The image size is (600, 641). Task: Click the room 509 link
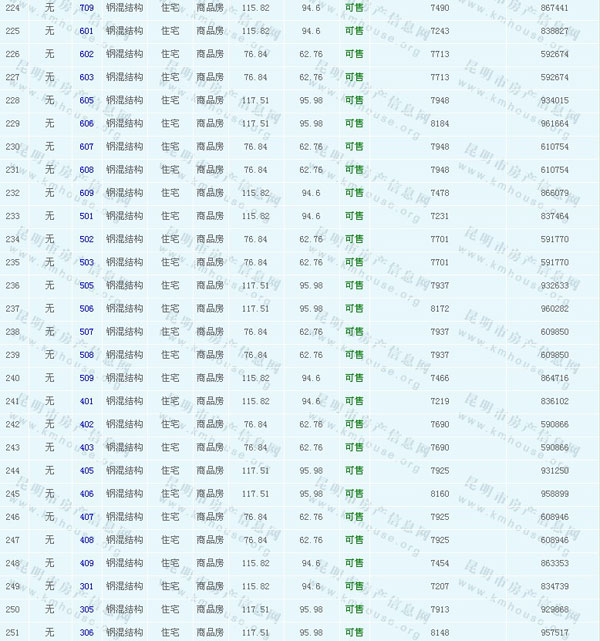(x=86, y=378)
